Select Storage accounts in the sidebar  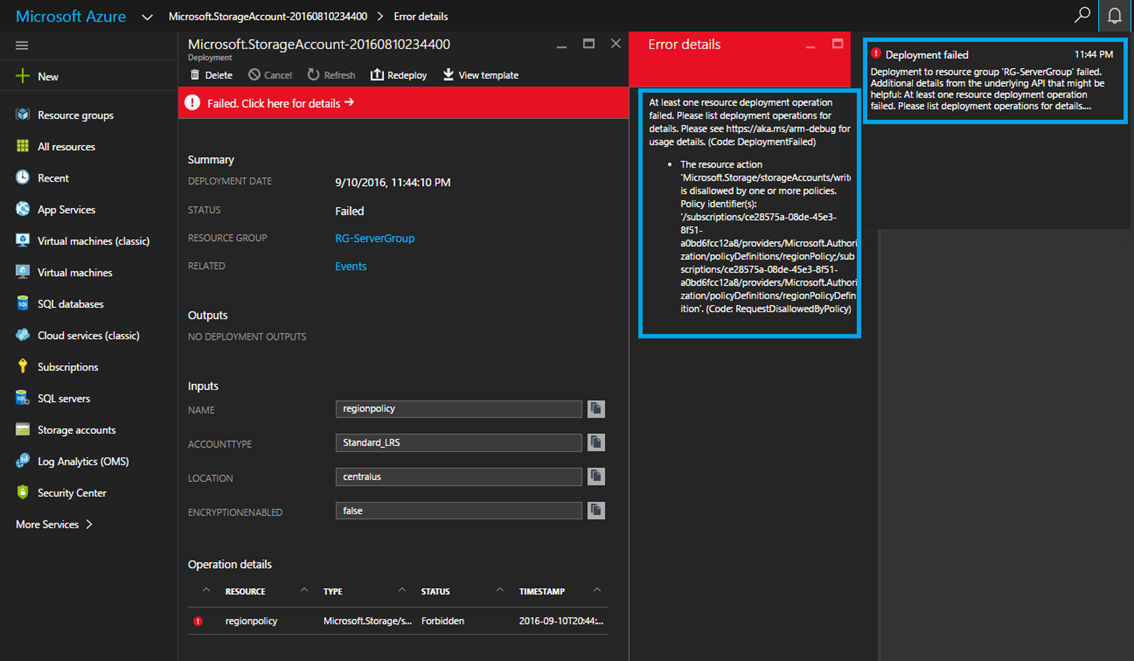pyautogui.click(x=77, y=430)
